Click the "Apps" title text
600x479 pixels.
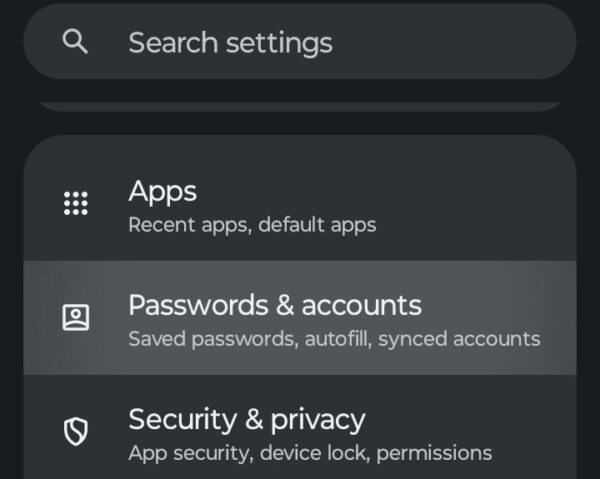tap(163, 190)
